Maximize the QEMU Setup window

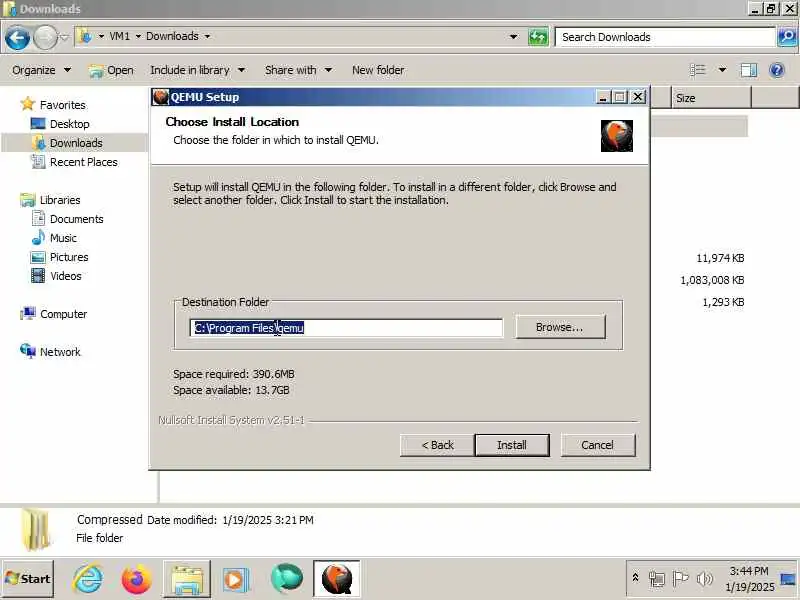click(x=620, y=97)
